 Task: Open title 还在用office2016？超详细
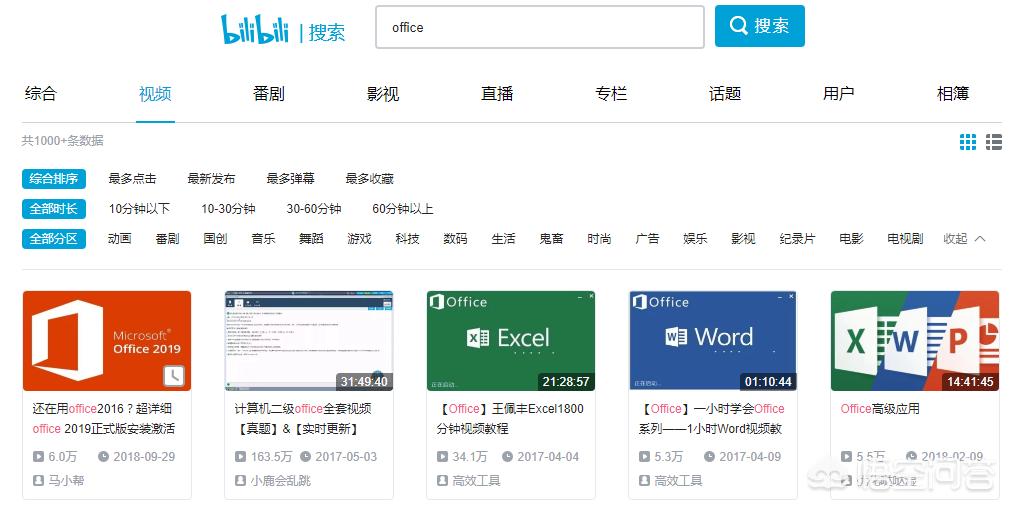point(103,418)
